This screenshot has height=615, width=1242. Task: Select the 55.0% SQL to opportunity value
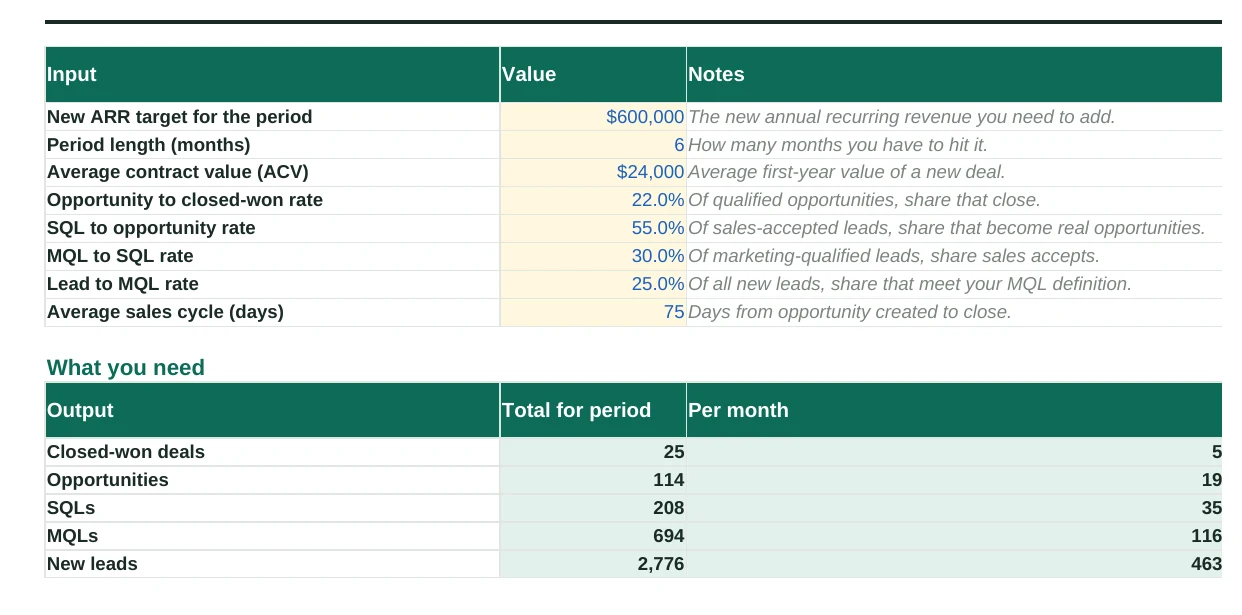coord(593,228)
